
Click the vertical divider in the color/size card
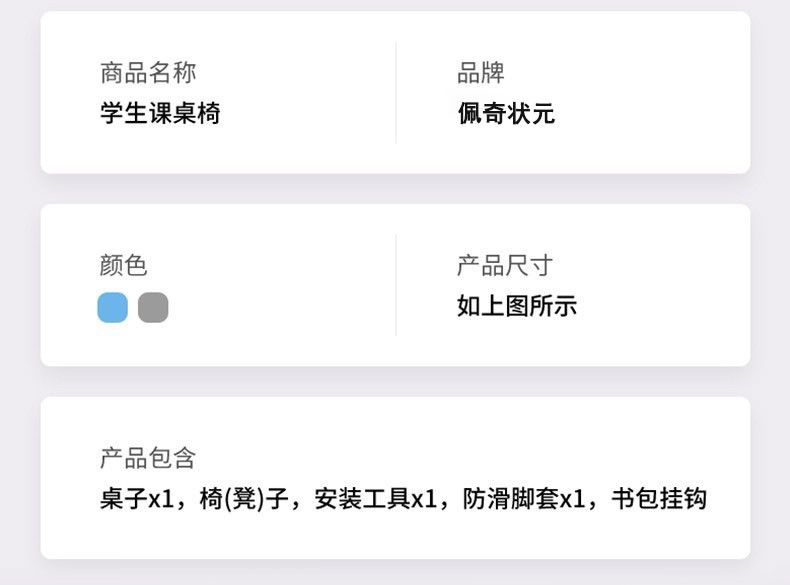pos(396,285)
